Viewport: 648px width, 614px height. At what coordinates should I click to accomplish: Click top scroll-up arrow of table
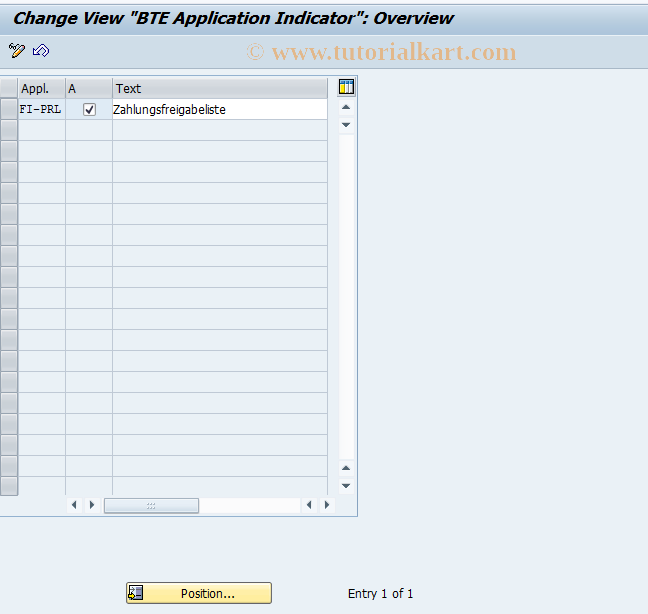click(x=346, y=107)
